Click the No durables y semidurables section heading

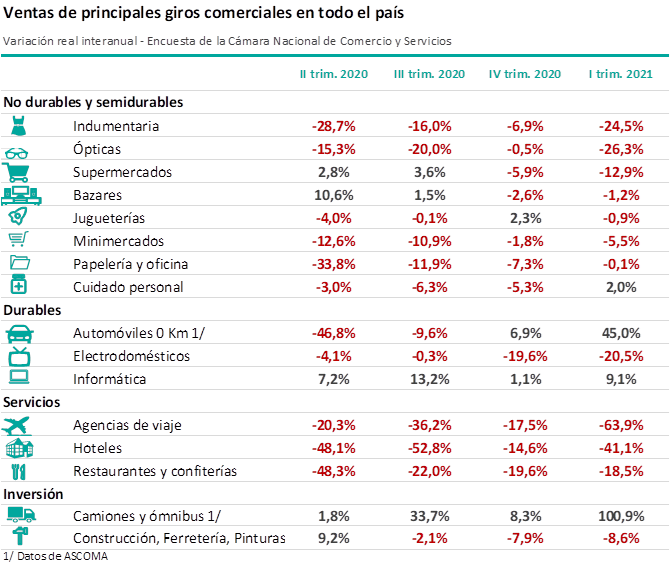93,103
